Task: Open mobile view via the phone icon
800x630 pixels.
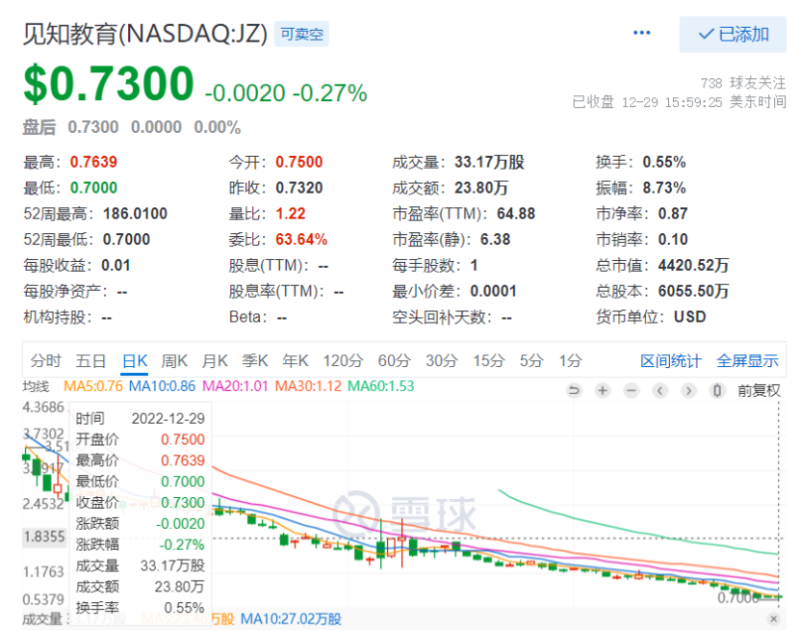Action: [x=716, y=390]
